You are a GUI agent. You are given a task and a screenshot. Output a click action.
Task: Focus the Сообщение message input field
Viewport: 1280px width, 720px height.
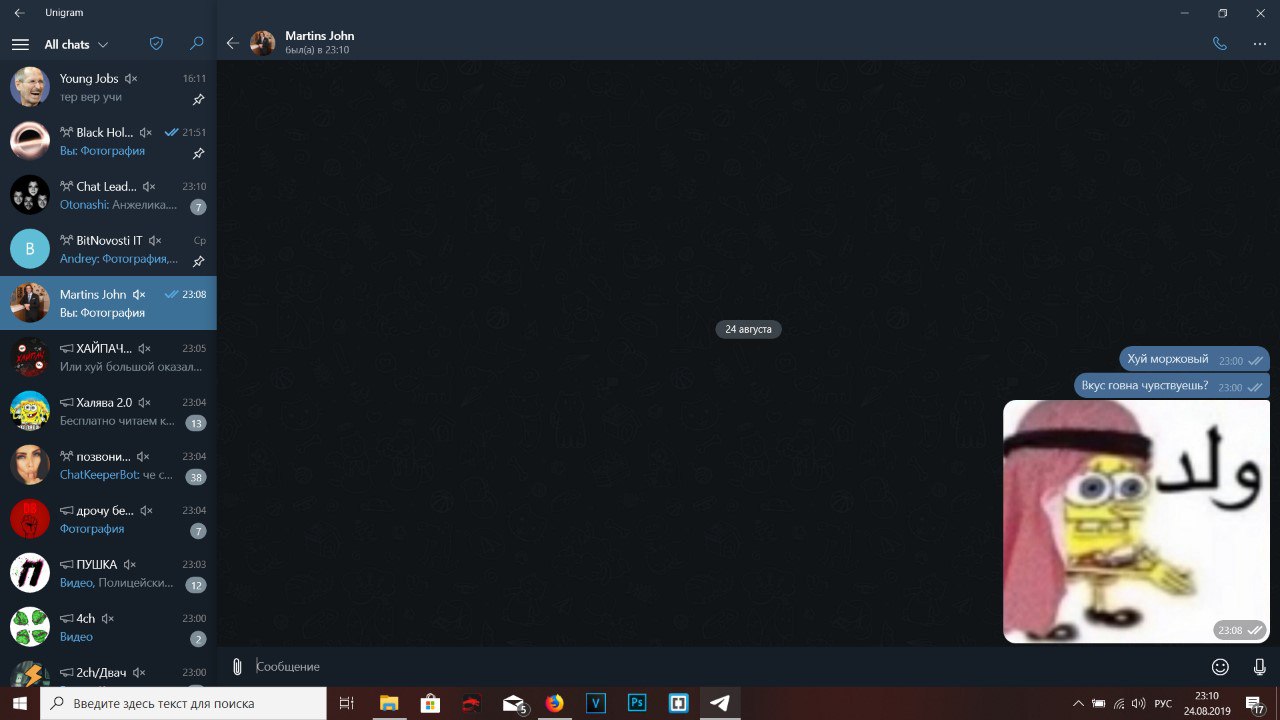(x=725, y=666)
